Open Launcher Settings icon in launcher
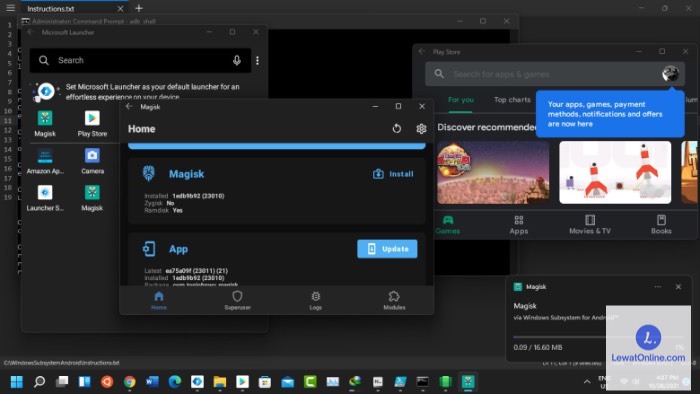Image resolution: width=700 pixels, height=394 pixels. [x=45, y=198]
